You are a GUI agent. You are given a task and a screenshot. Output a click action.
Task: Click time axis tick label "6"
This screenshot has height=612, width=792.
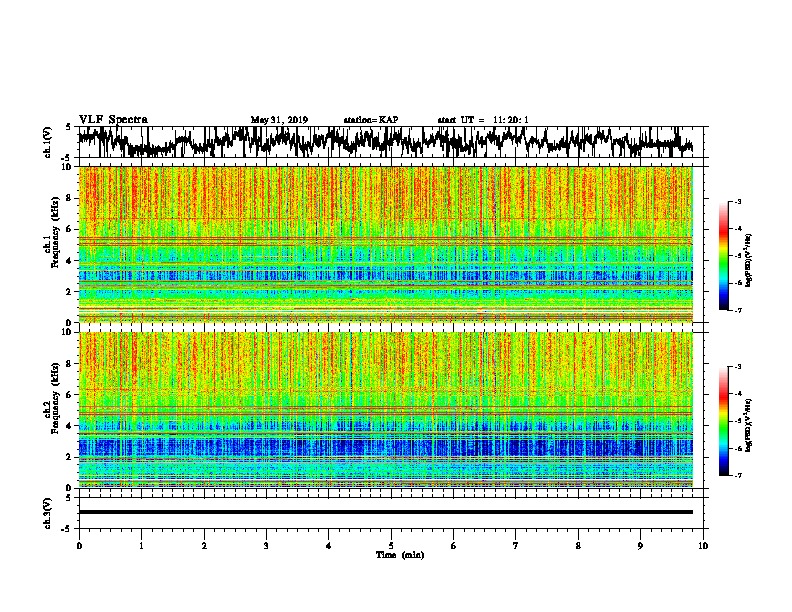454,546
